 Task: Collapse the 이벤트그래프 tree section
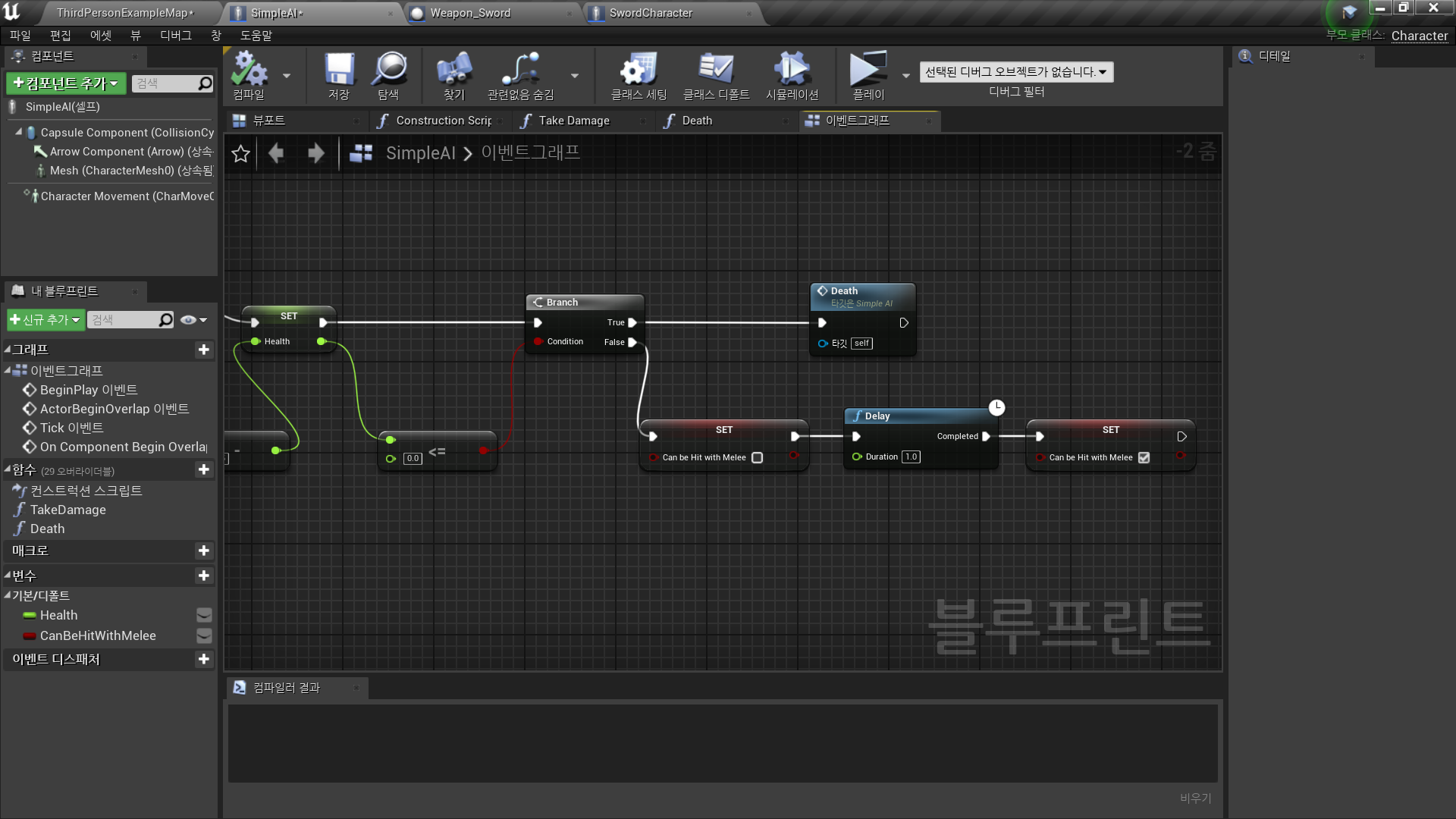click(8, 371)
